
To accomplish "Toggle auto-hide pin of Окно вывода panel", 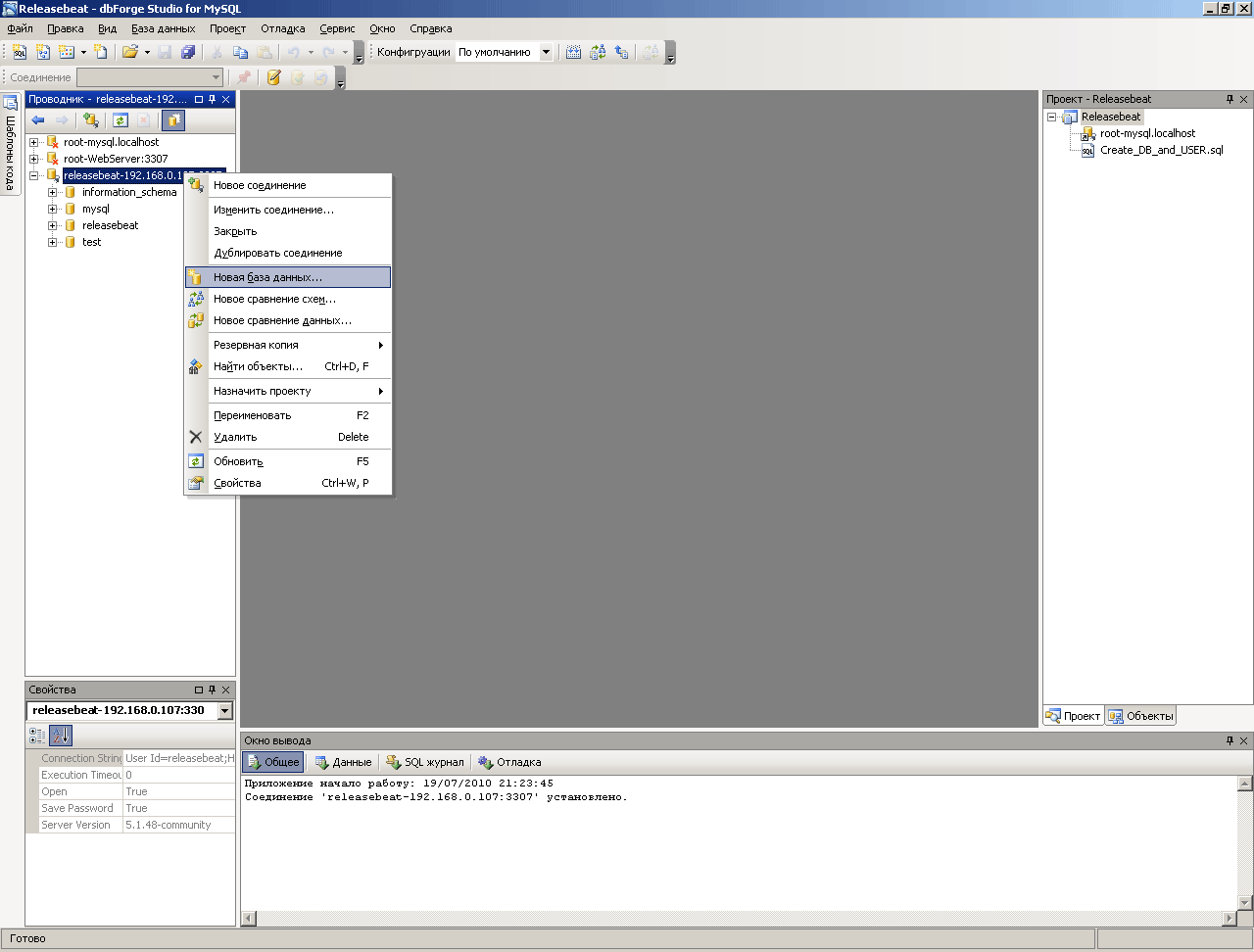I will (x=1230, y=740).
